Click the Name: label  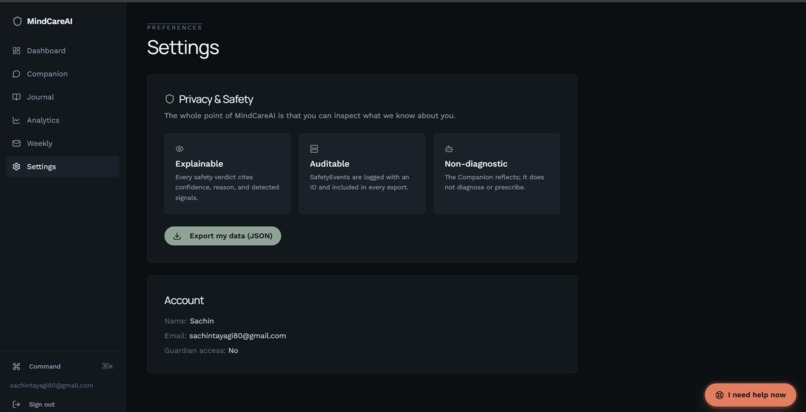(x=176, y=321)
